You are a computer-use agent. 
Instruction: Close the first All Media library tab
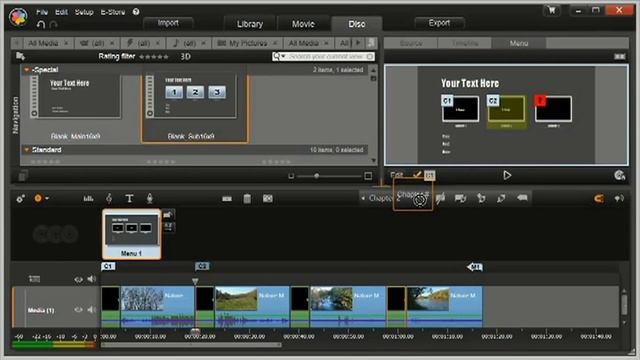coord(66,43)
